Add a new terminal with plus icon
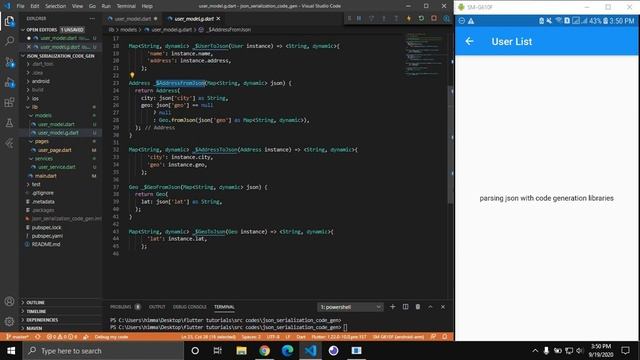 point(393,307)
